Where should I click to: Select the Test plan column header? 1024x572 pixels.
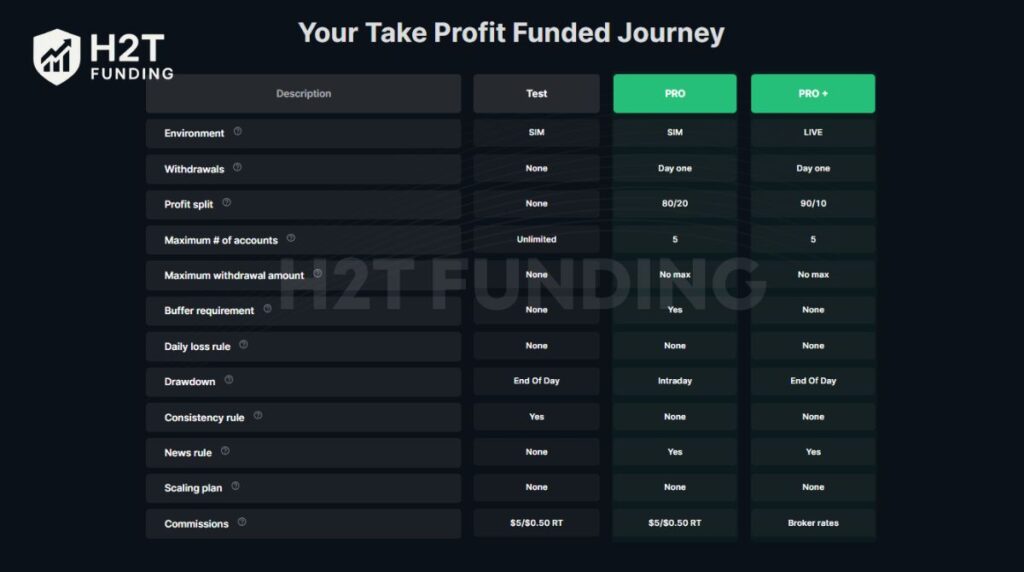537,94
